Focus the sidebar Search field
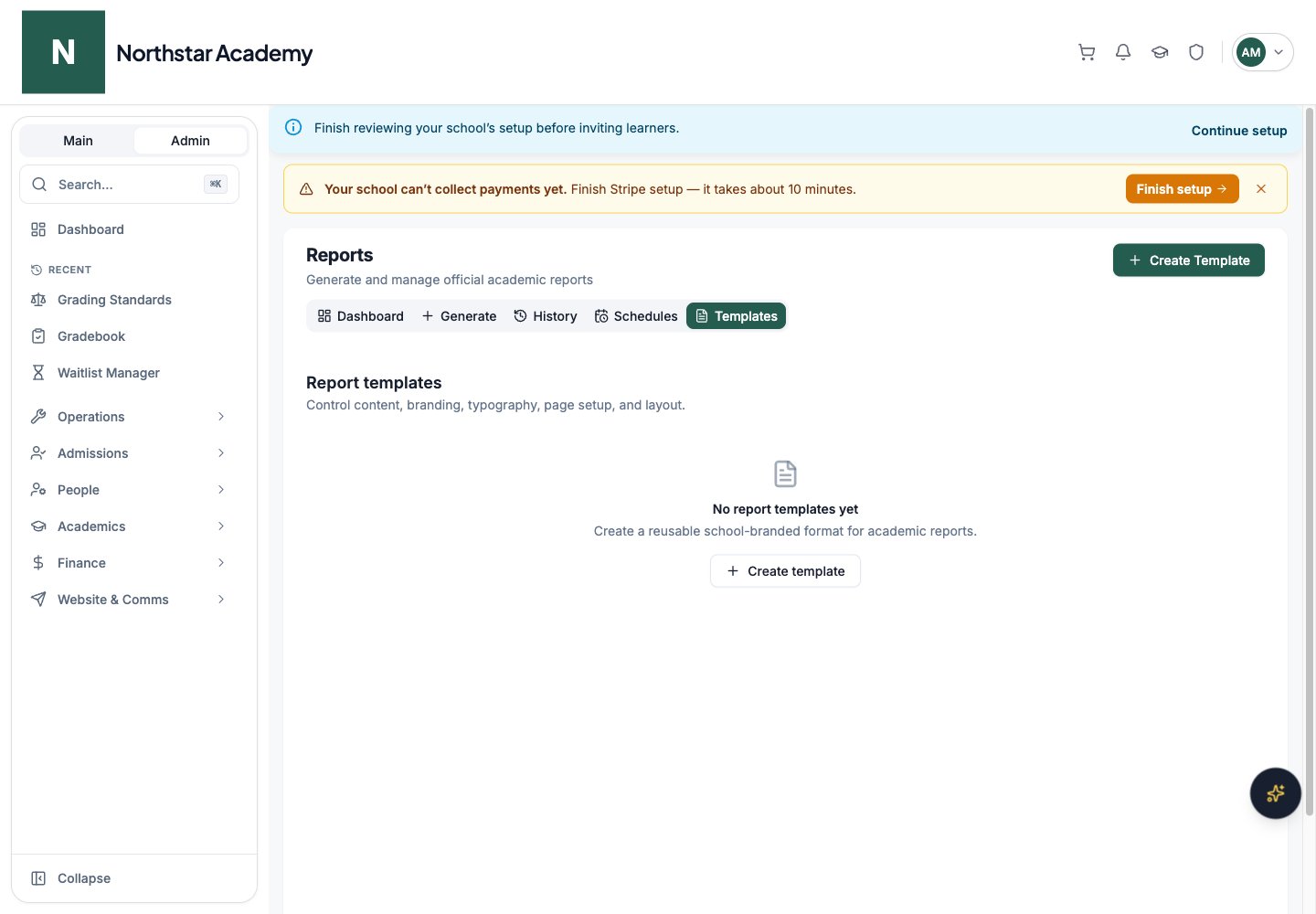Viewport: 1316px width, 914px height. (x=129, y=185)
